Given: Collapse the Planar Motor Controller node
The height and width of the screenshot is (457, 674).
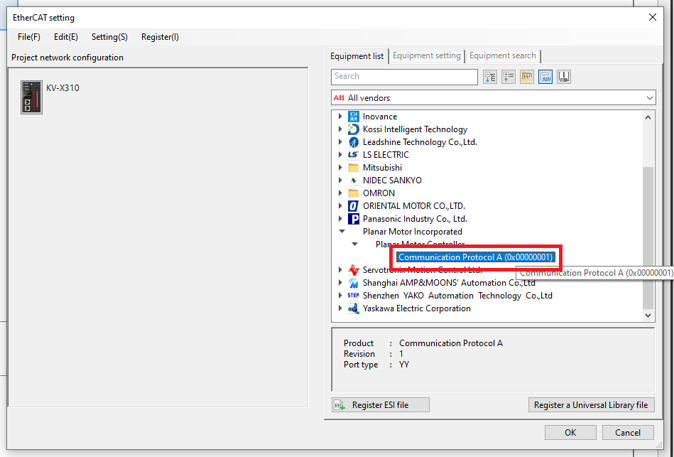Looking at the screenshot, I should [x=355, y=244].
